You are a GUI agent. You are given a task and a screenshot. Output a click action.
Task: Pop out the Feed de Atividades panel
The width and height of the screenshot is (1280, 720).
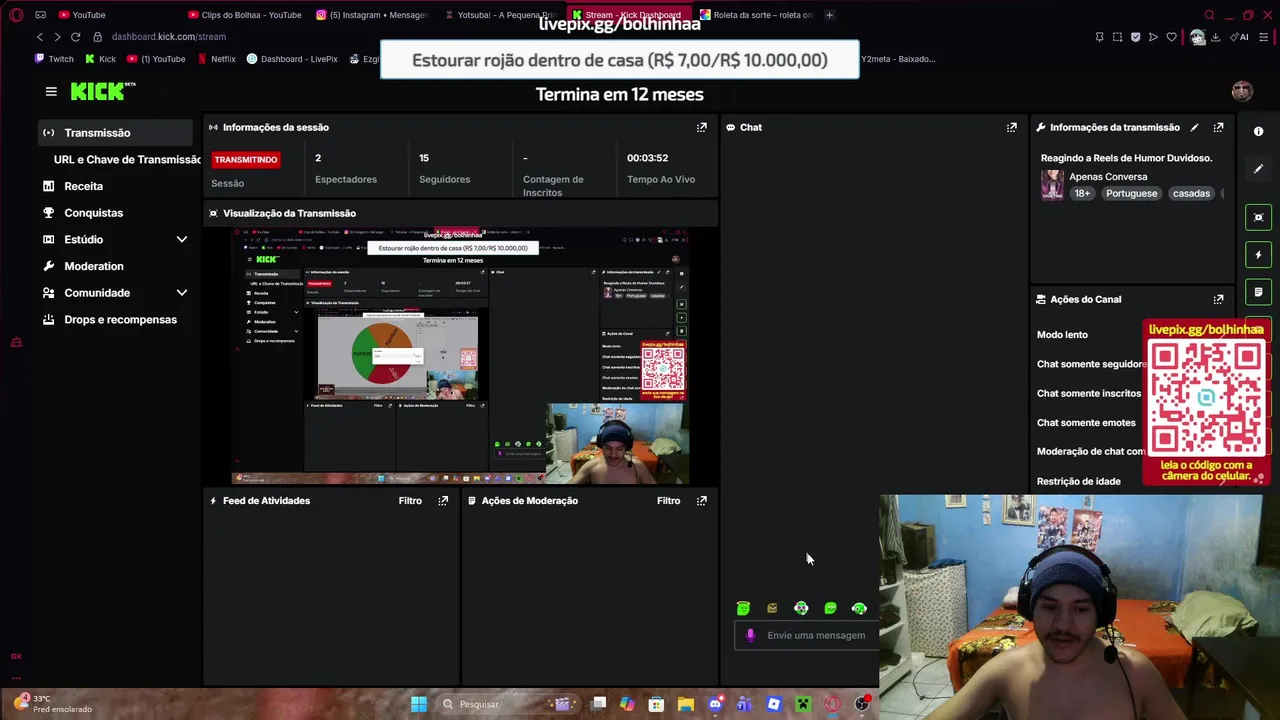point(443,500)
